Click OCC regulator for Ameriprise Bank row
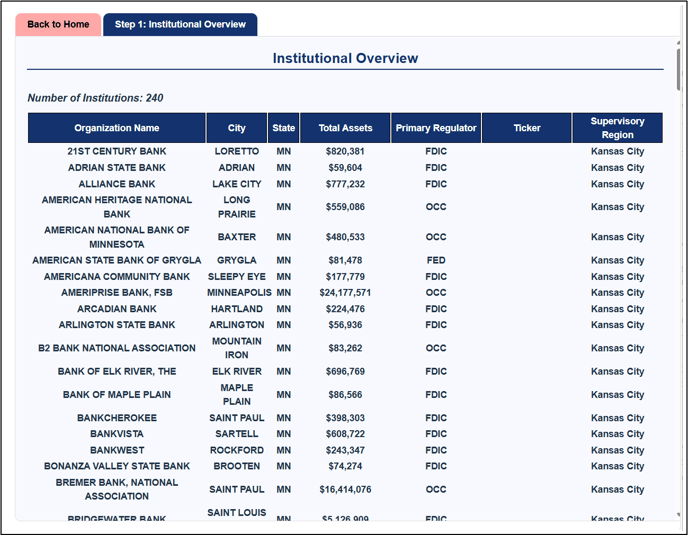 (x=436, y=292)
